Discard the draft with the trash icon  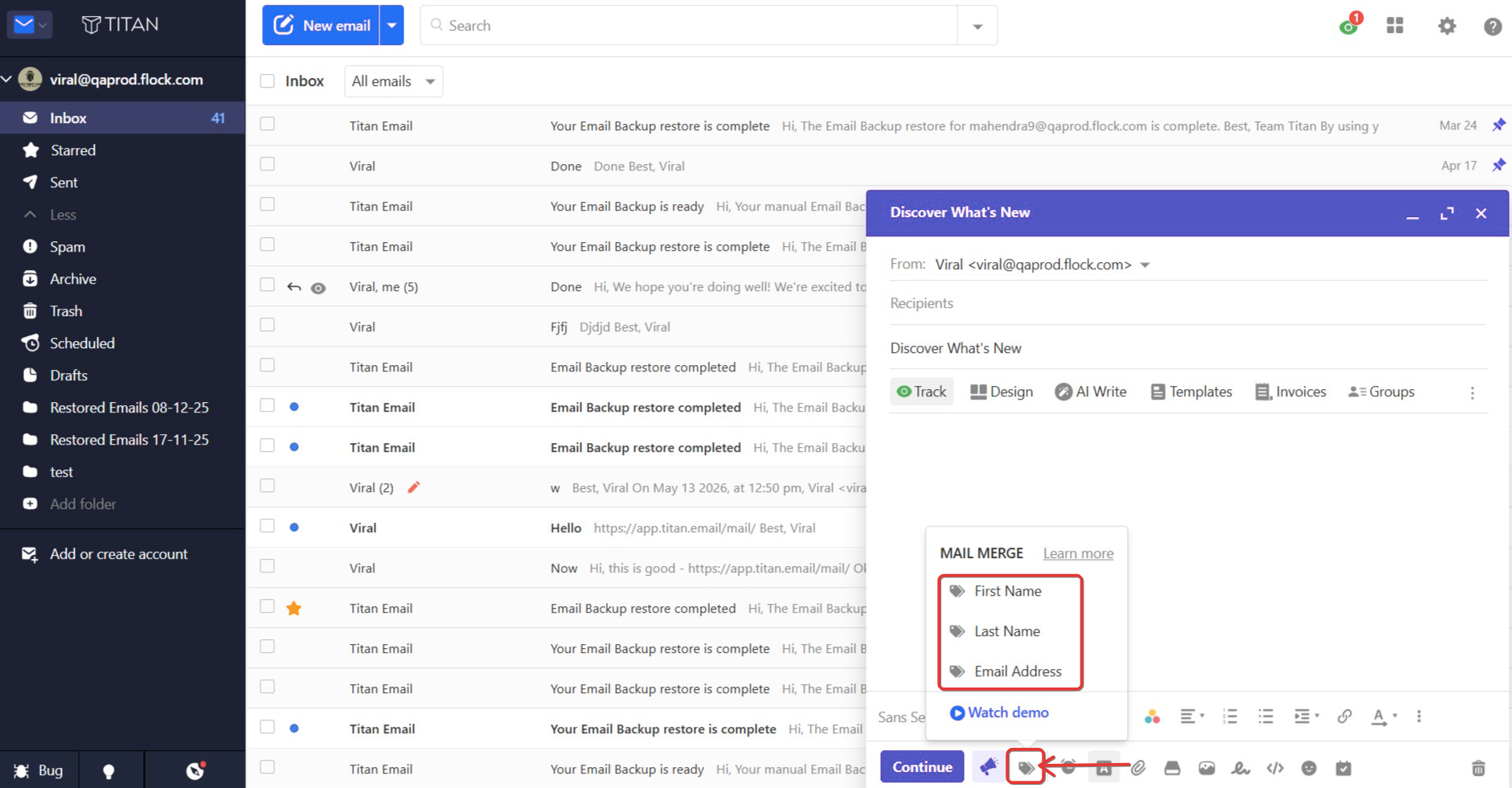pyautogui.click(x=1478, y=768)
